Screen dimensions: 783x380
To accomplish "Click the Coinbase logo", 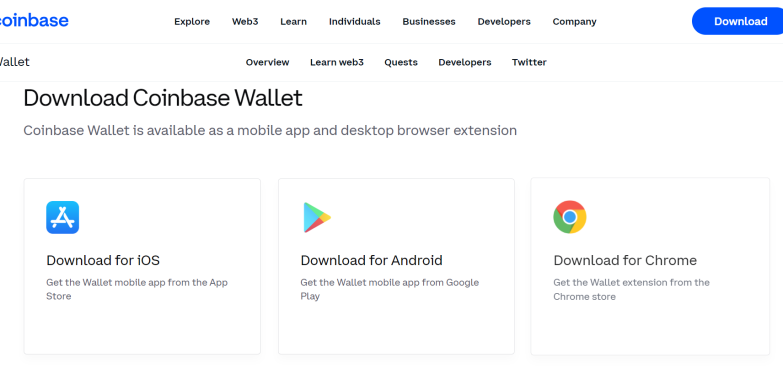I will [34, 21].
